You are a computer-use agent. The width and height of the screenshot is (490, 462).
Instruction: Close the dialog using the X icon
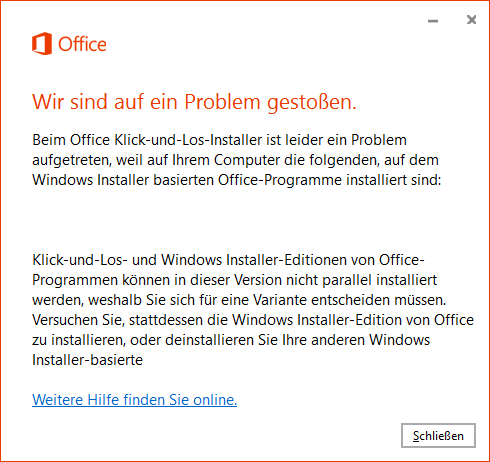[471, 20]
